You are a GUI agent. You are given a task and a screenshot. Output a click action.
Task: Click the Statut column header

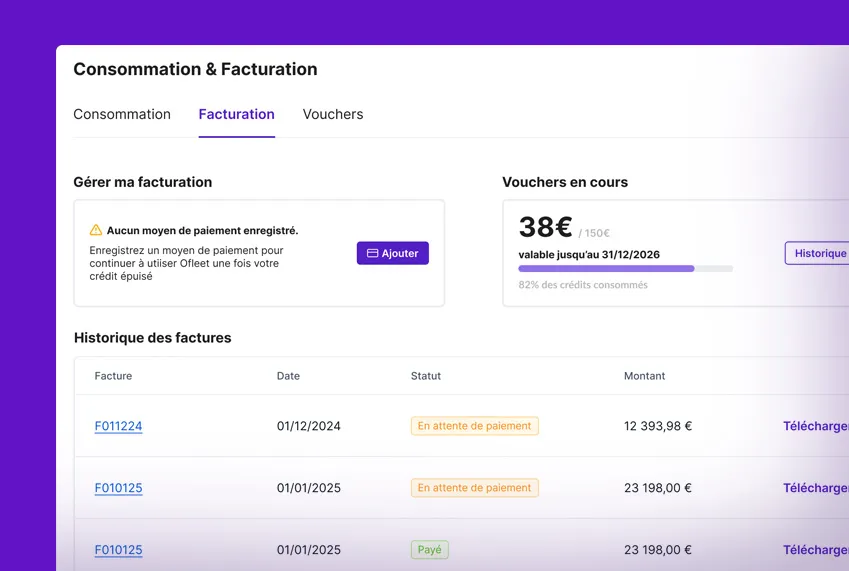425,376
